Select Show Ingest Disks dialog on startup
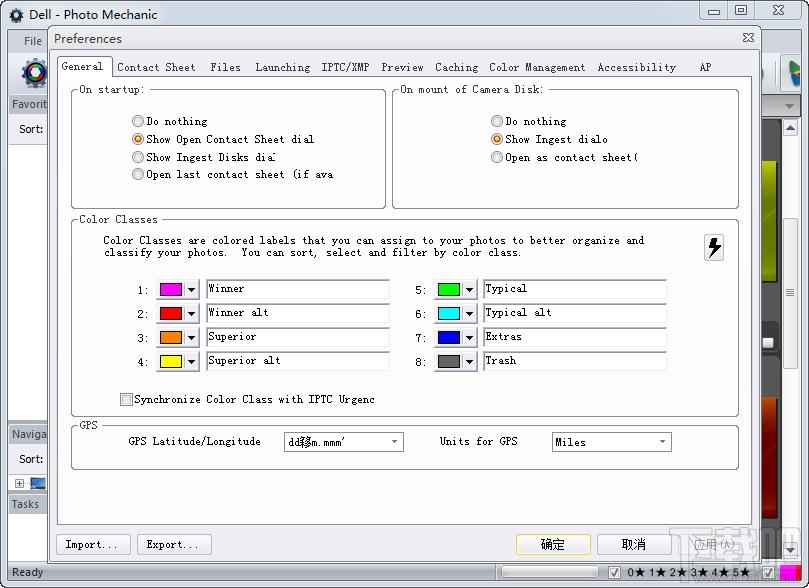Screen dimensions: 809x588 point(137,157)
